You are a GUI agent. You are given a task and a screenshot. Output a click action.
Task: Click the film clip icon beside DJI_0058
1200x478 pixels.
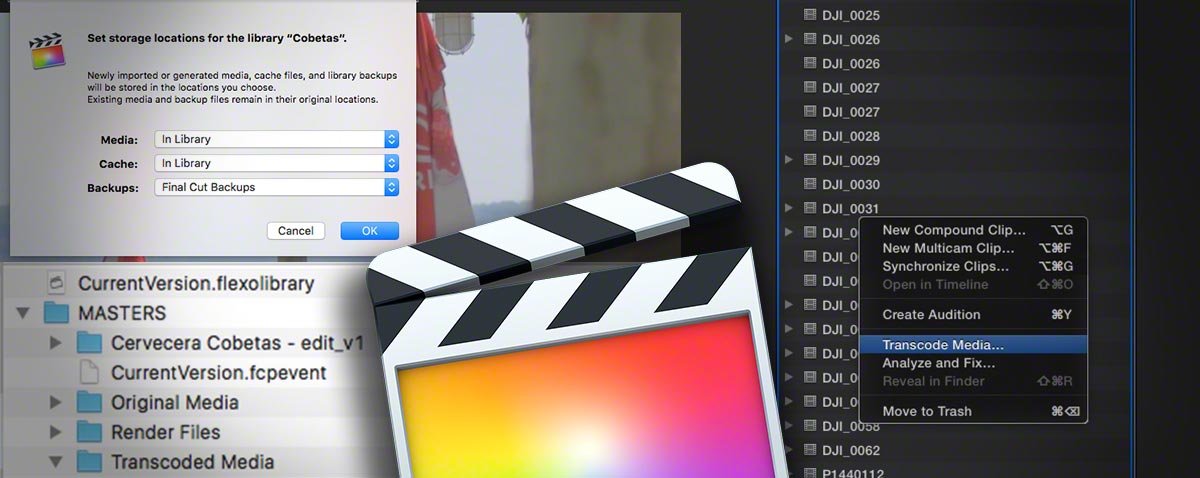point(811,426)
